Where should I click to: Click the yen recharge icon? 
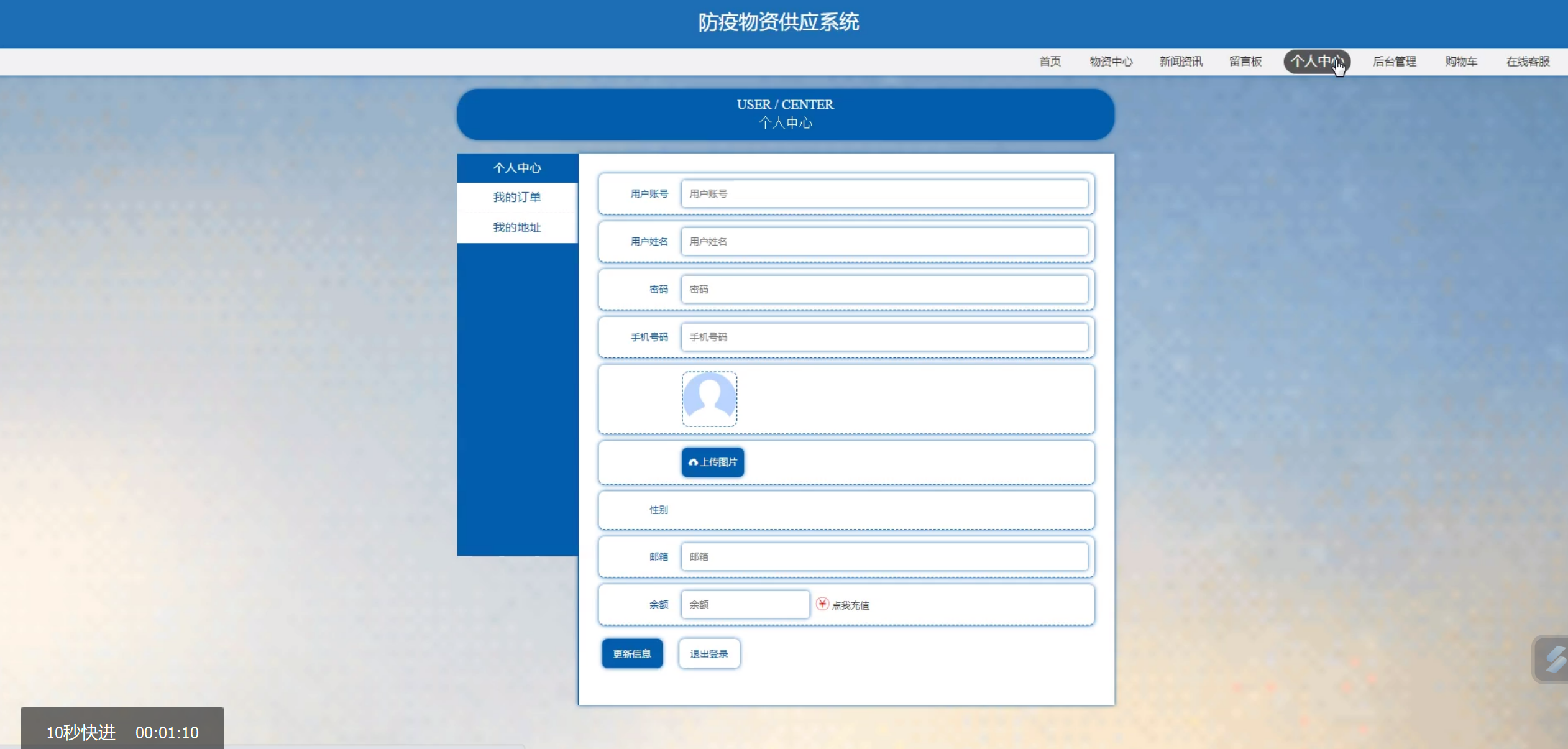[822, 604]
